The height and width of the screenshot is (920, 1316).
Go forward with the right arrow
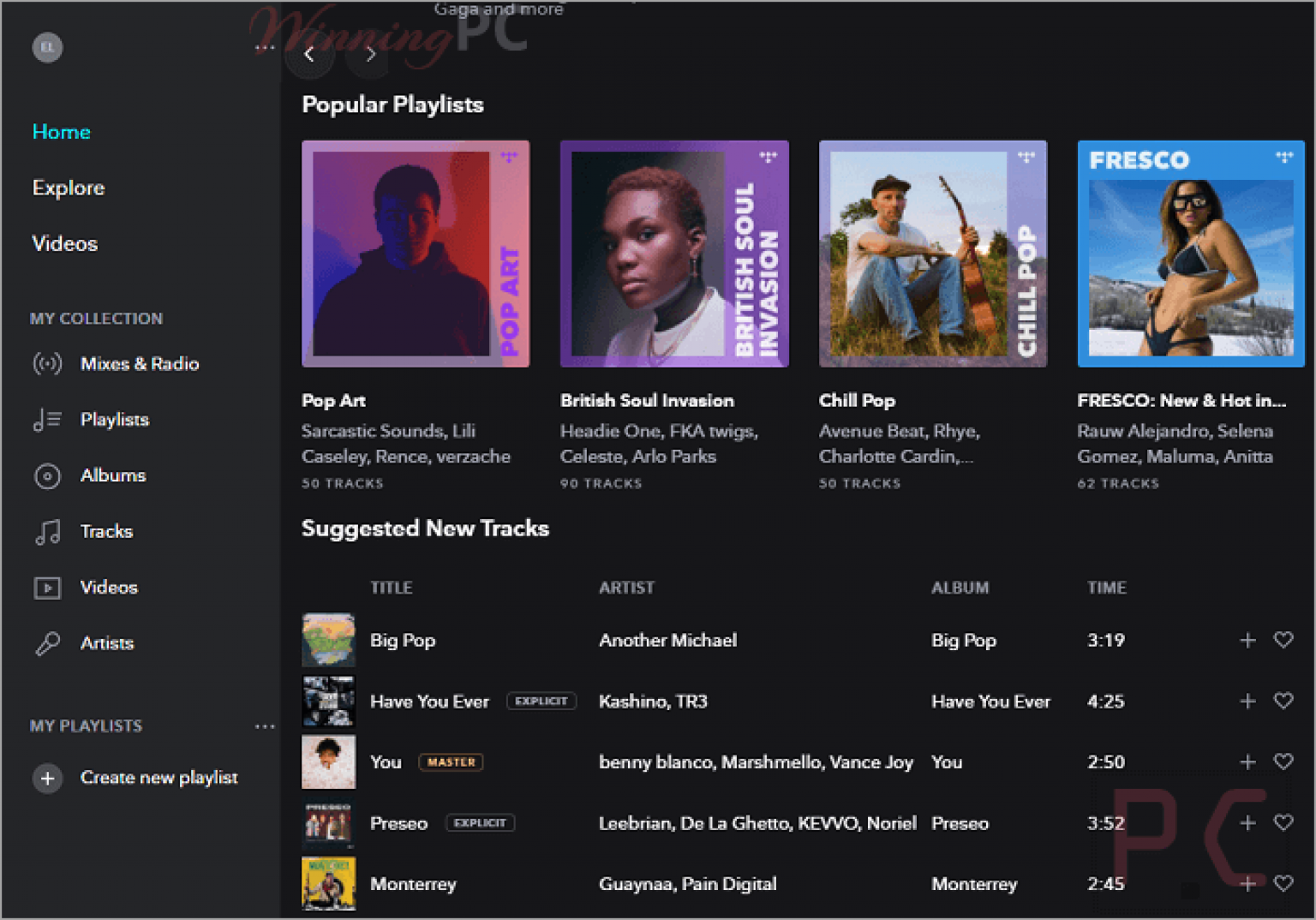pyautogui.click(x=370, y=54)
